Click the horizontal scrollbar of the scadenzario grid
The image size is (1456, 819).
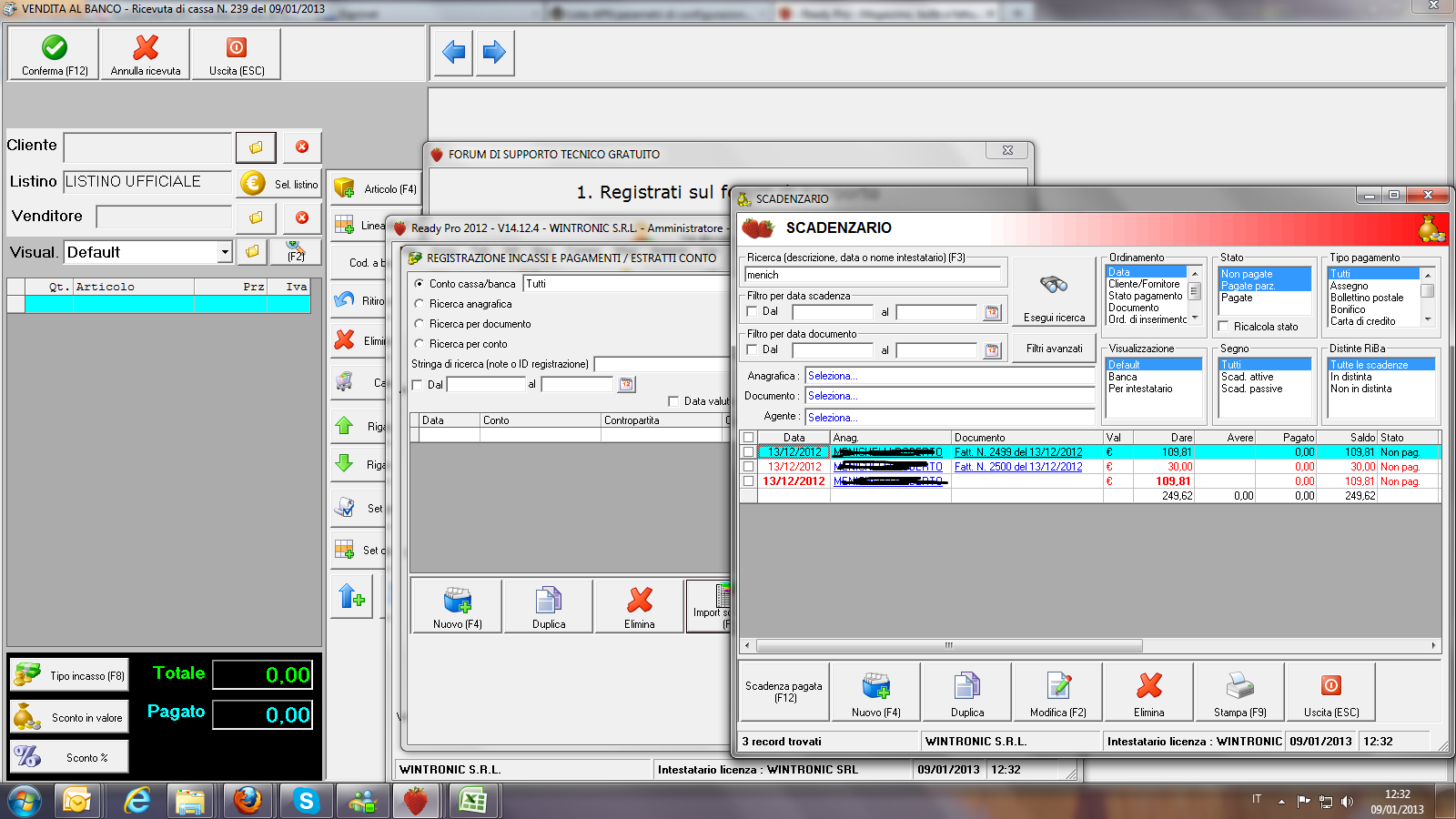point(948,645)
